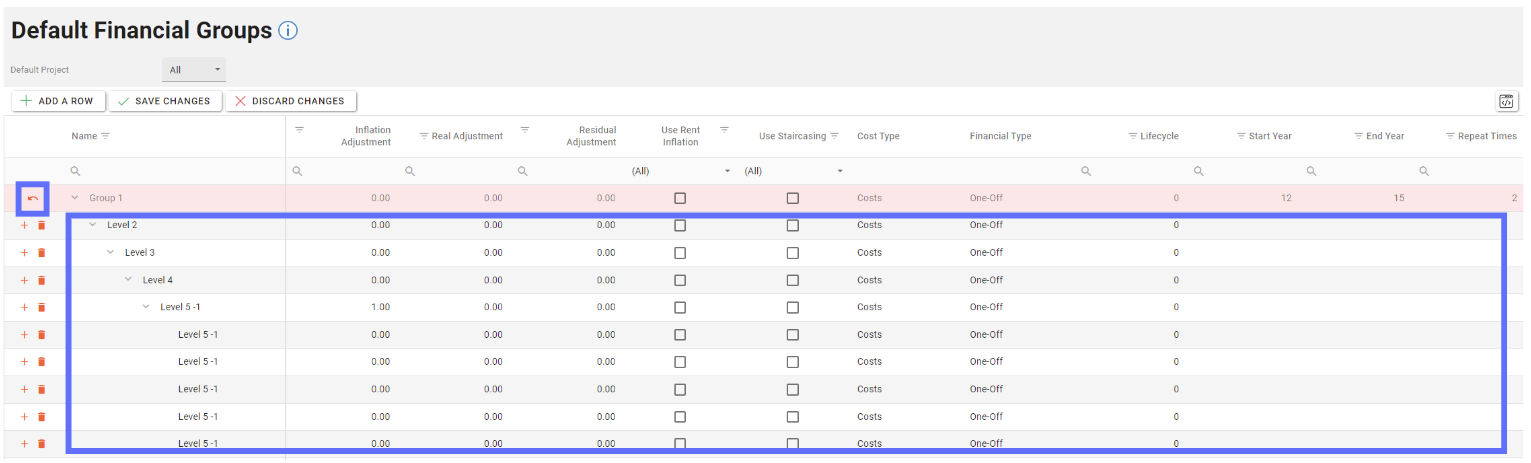The height and width of the screenshot is (463, 1531).
Task: Click the Save Changes button
Action: point(164,101)
